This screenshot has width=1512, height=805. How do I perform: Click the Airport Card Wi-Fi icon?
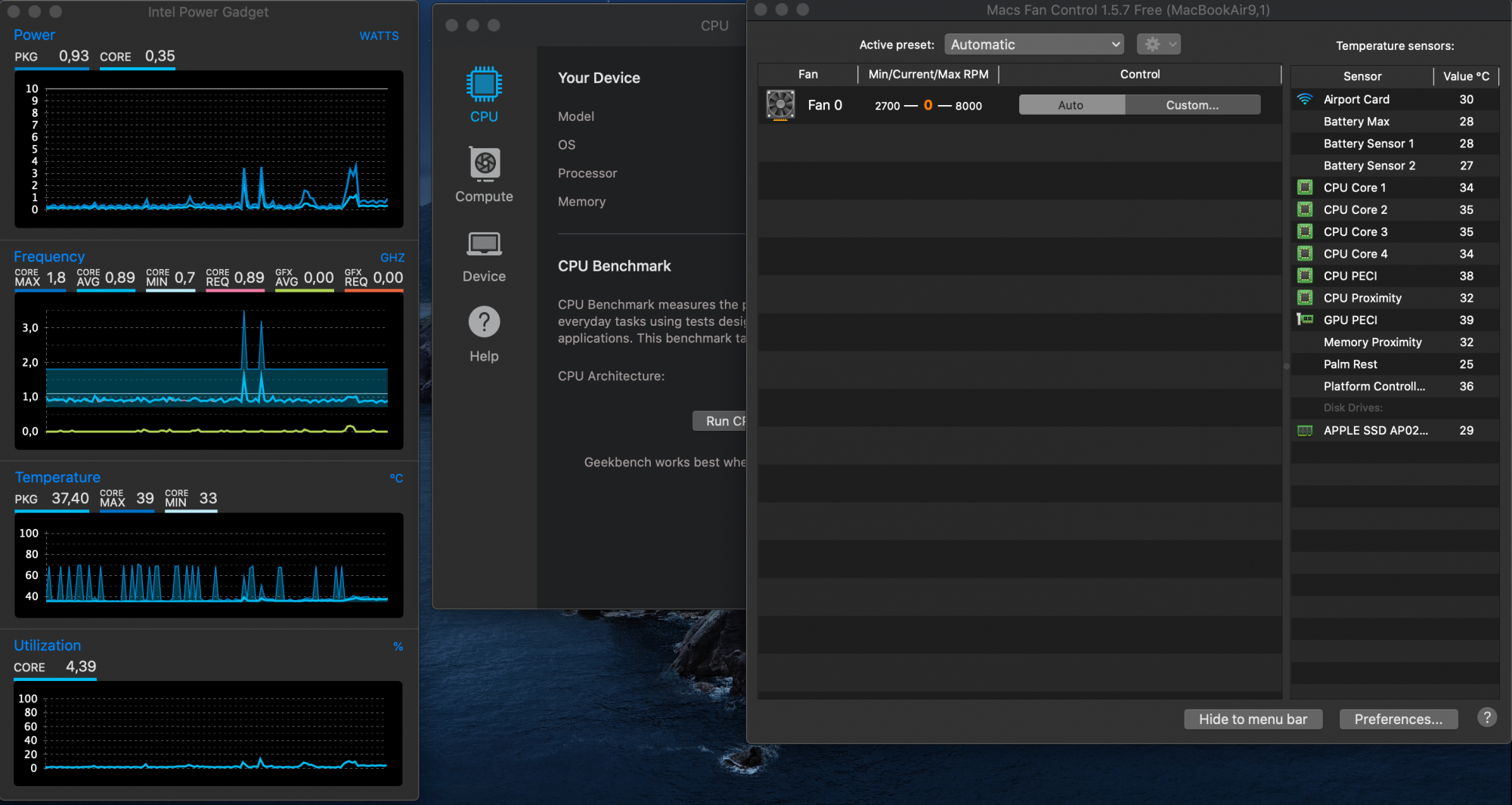tap(1305, 99)
